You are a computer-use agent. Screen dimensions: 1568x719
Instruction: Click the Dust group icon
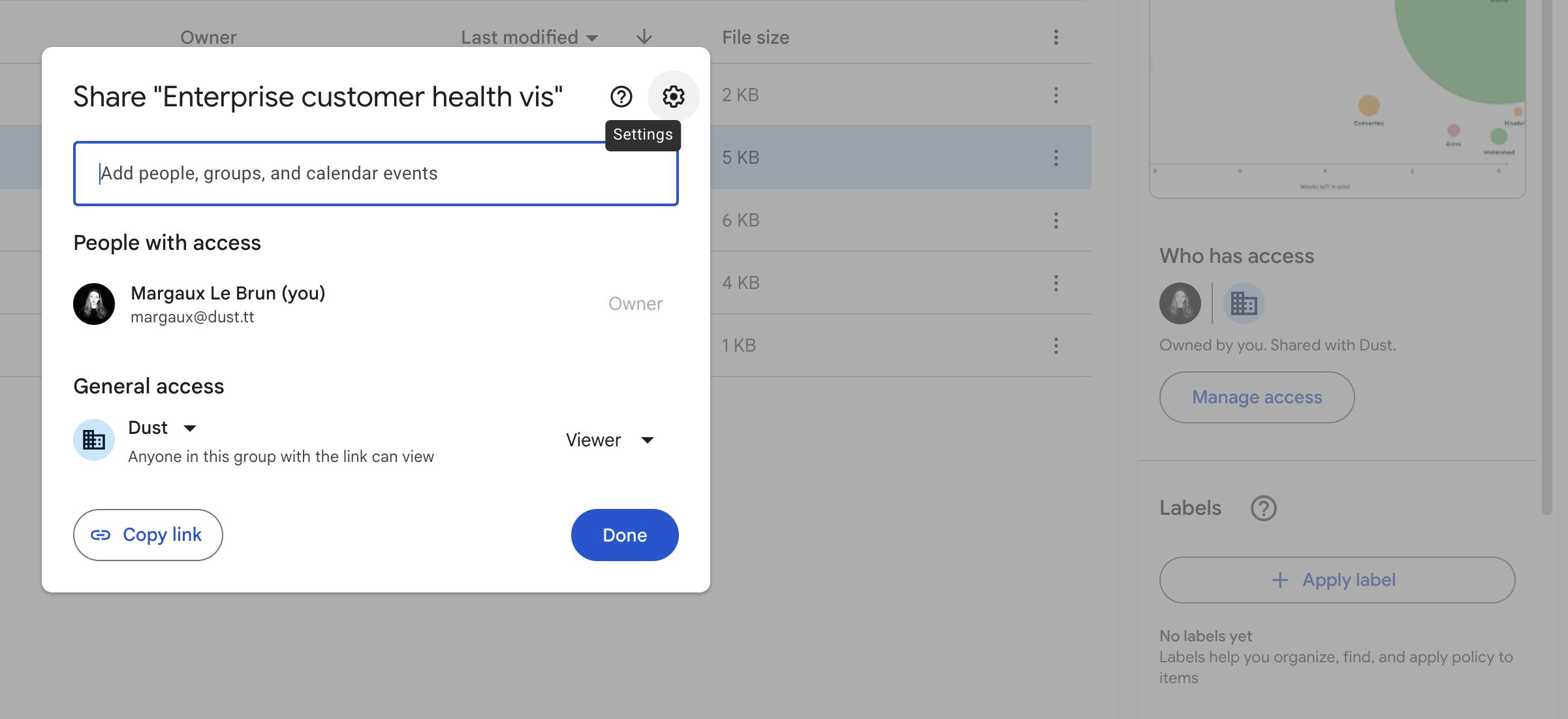pos(95,440)
